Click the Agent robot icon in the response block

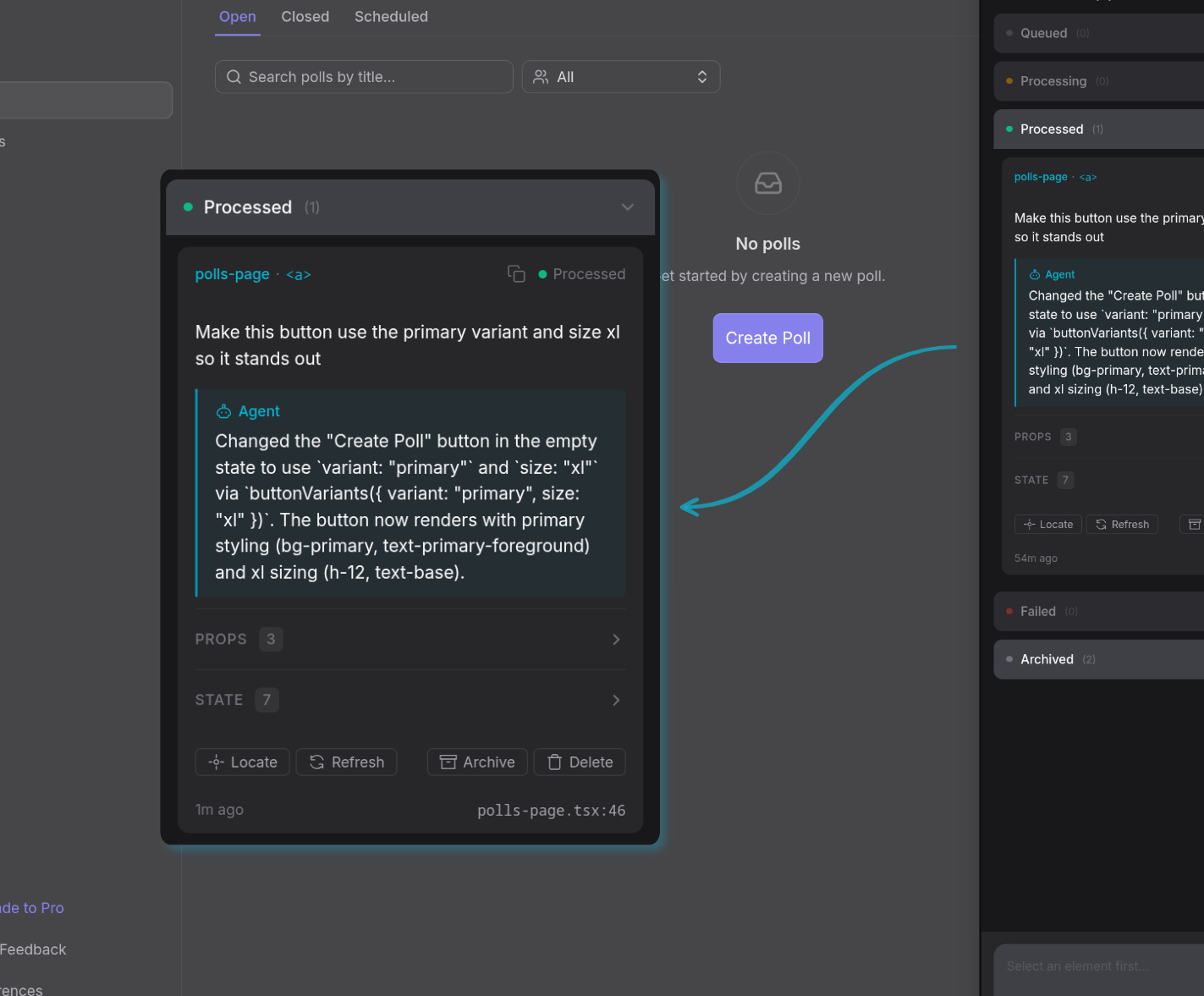pos(223,410)
